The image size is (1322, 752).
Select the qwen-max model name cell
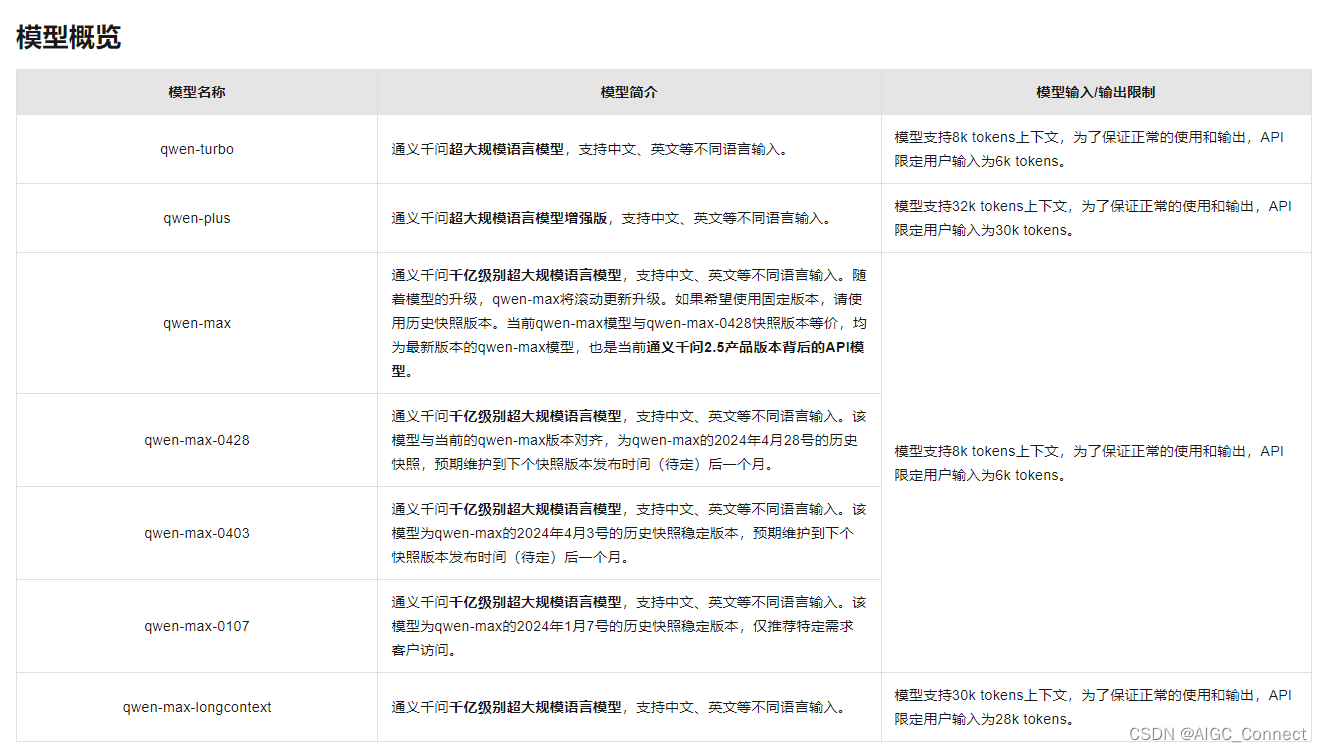[197, 323]
